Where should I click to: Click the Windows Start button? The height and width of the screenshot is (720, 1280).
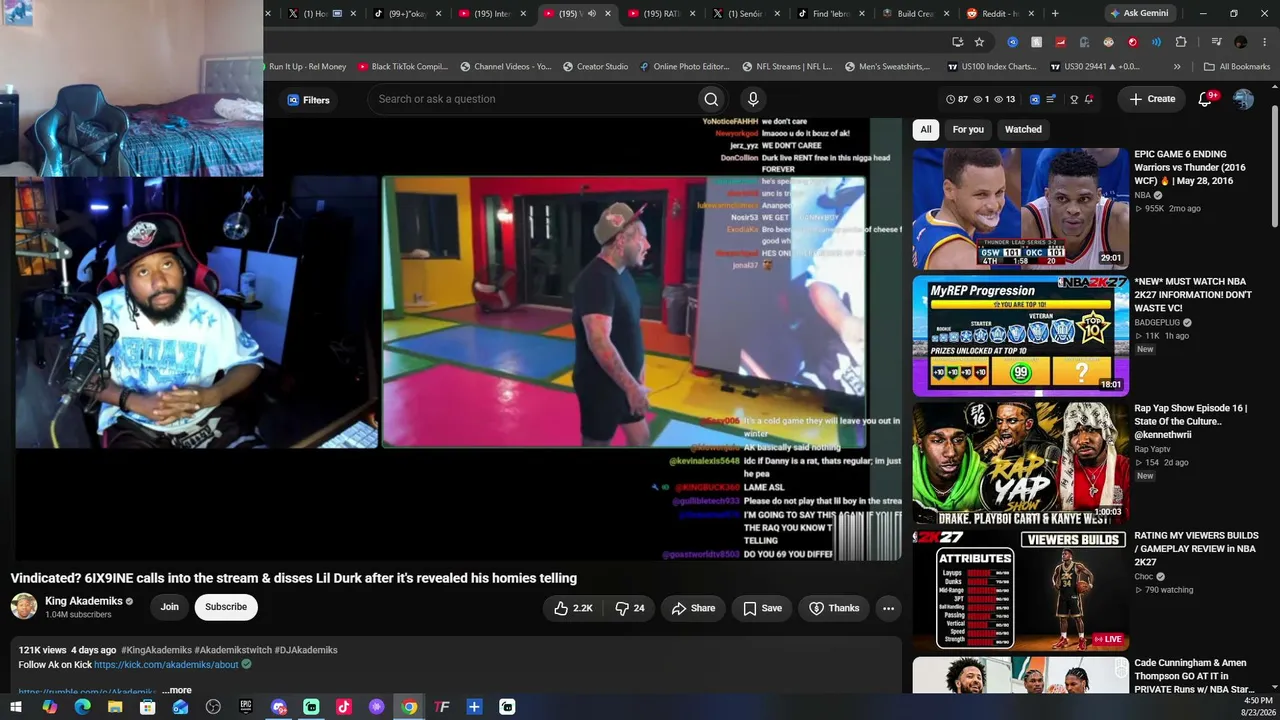[16, 707]
